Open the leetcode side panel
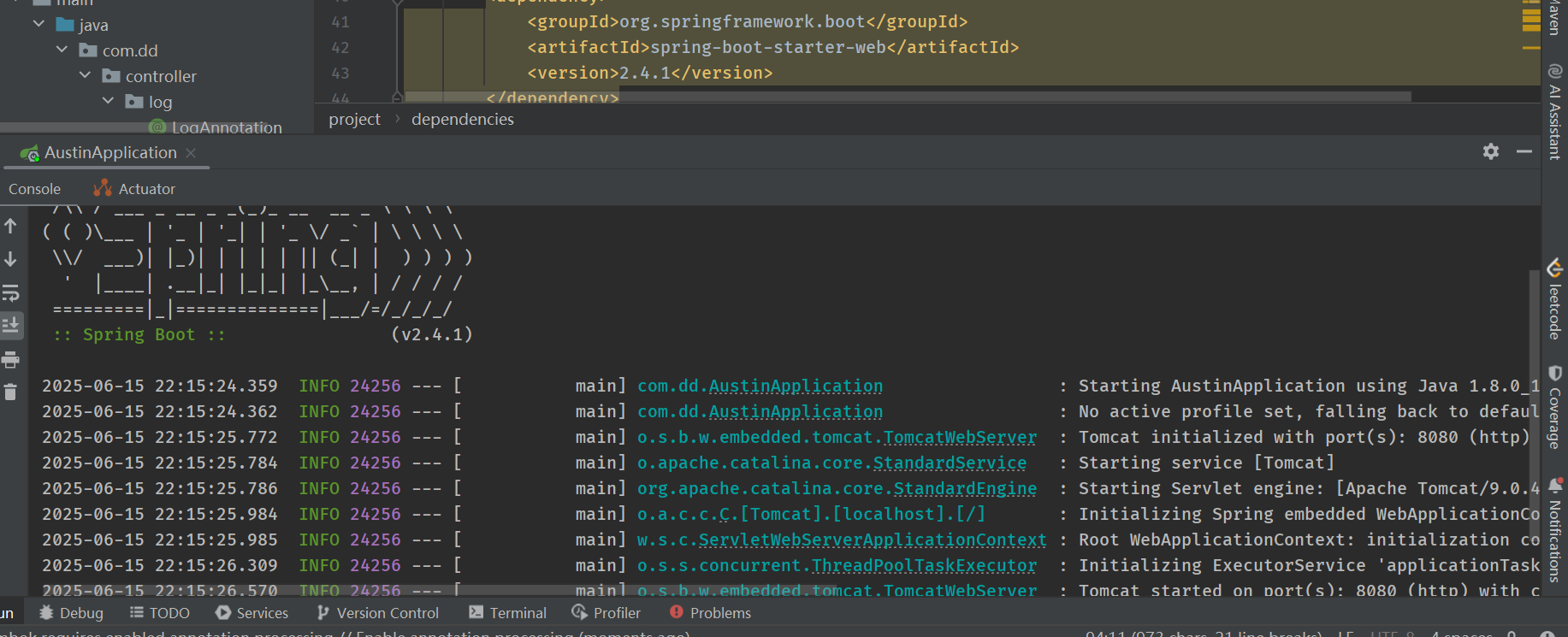The image size is (1568, 637). pos(1554,299)
